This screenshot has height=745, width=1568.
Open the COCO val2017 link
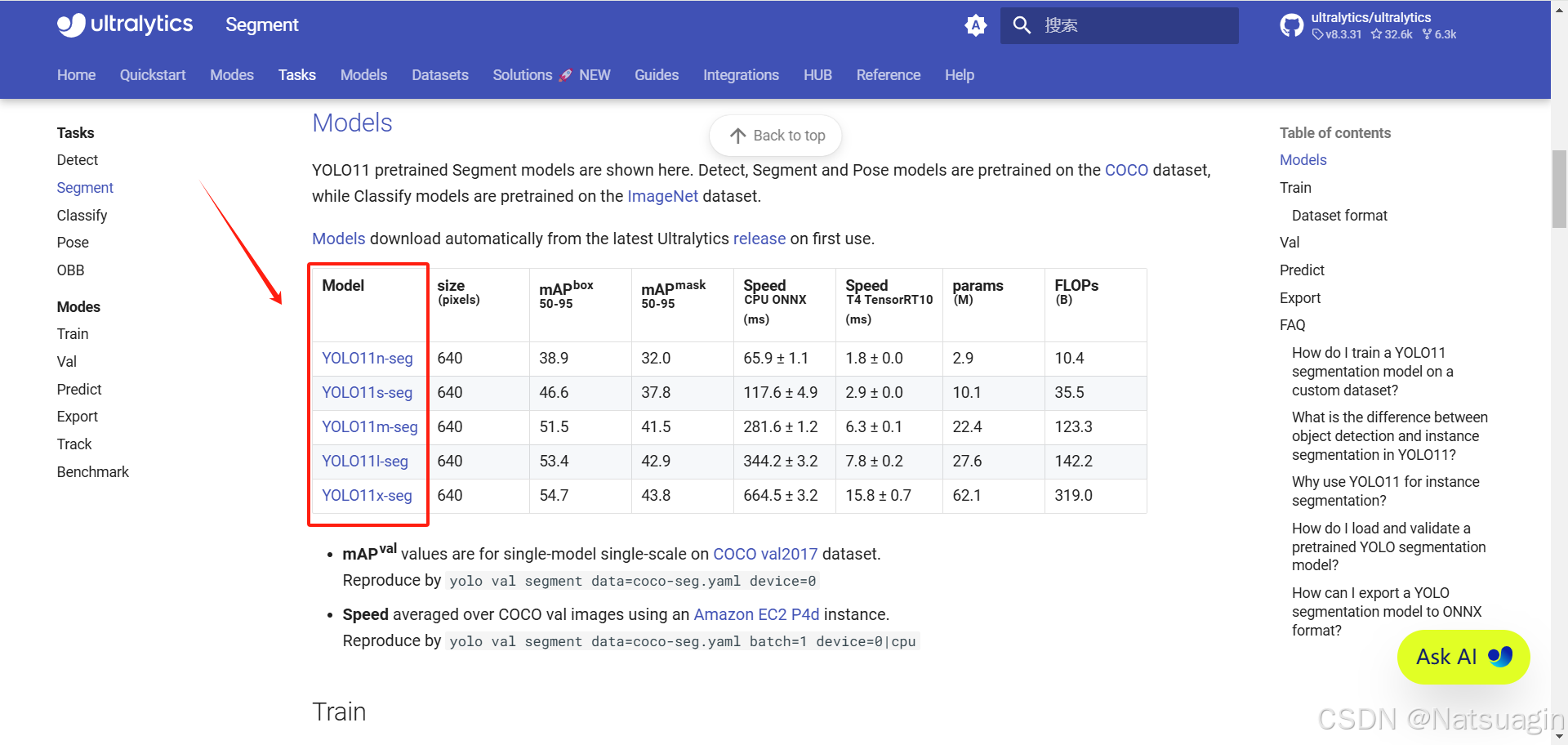point(765,554)
